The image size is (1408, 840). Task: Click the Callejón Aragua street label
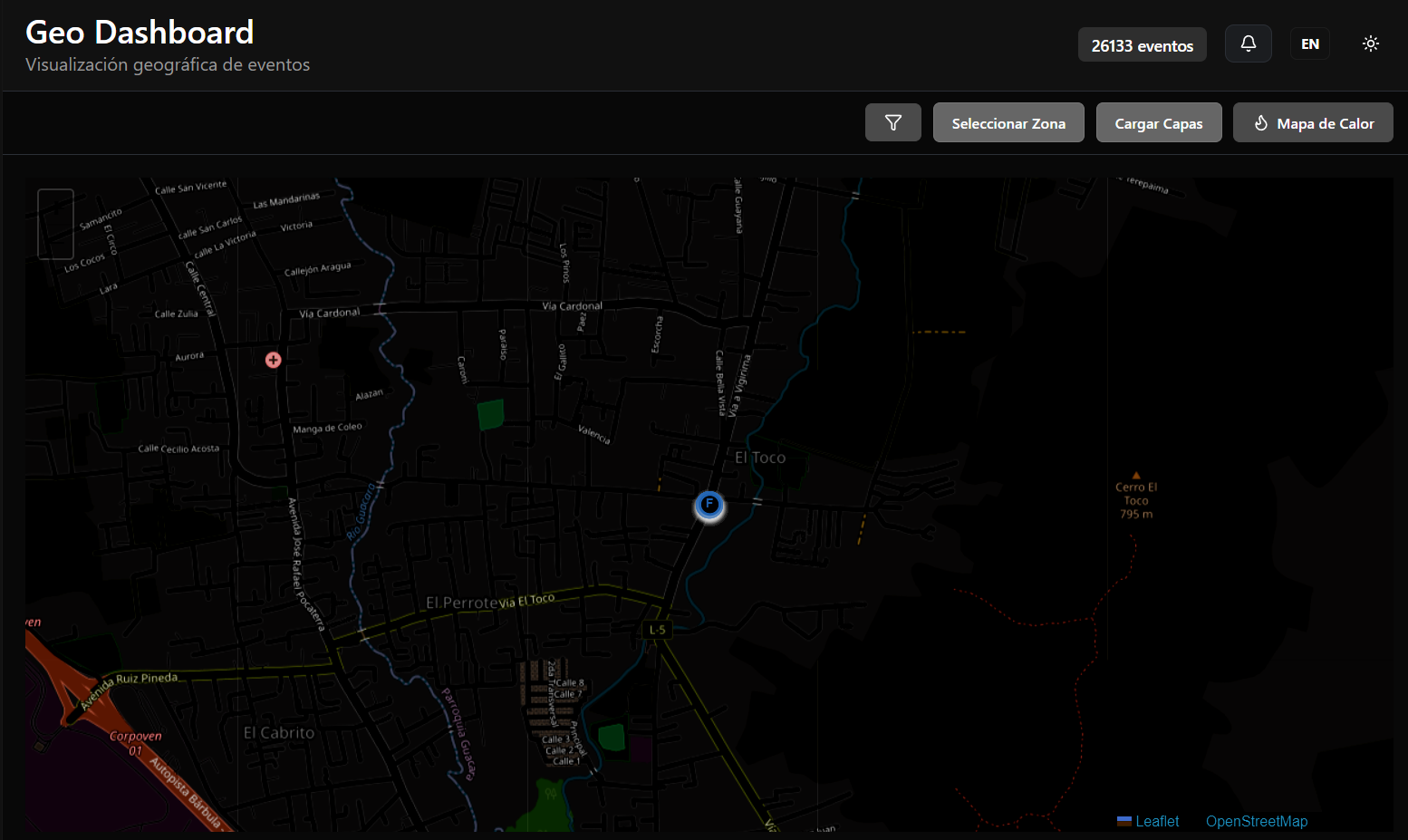(x=317, y=269)
